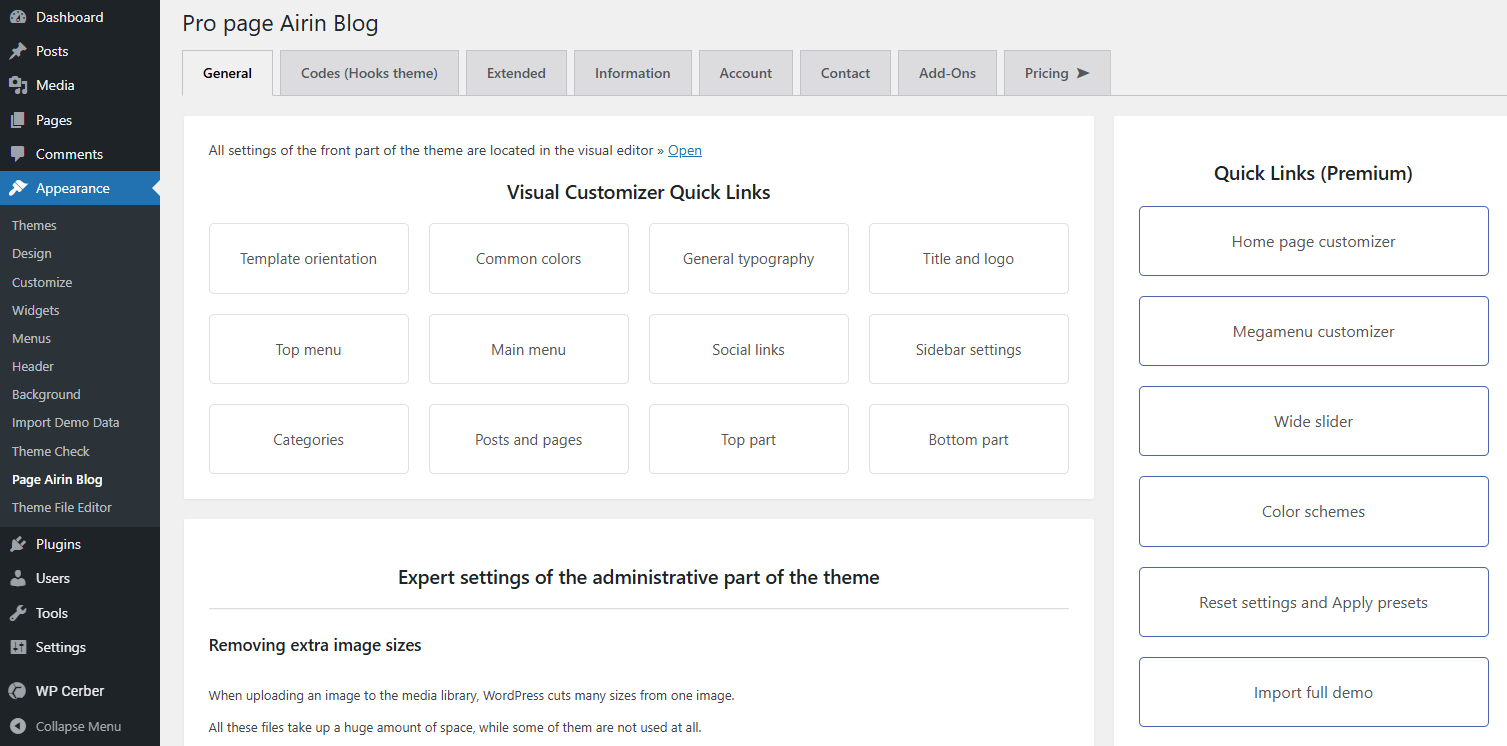This screenshot has width=1507, height=746.
Task: Click Home page customizer premium link
Action: [x=1314, y=241]
